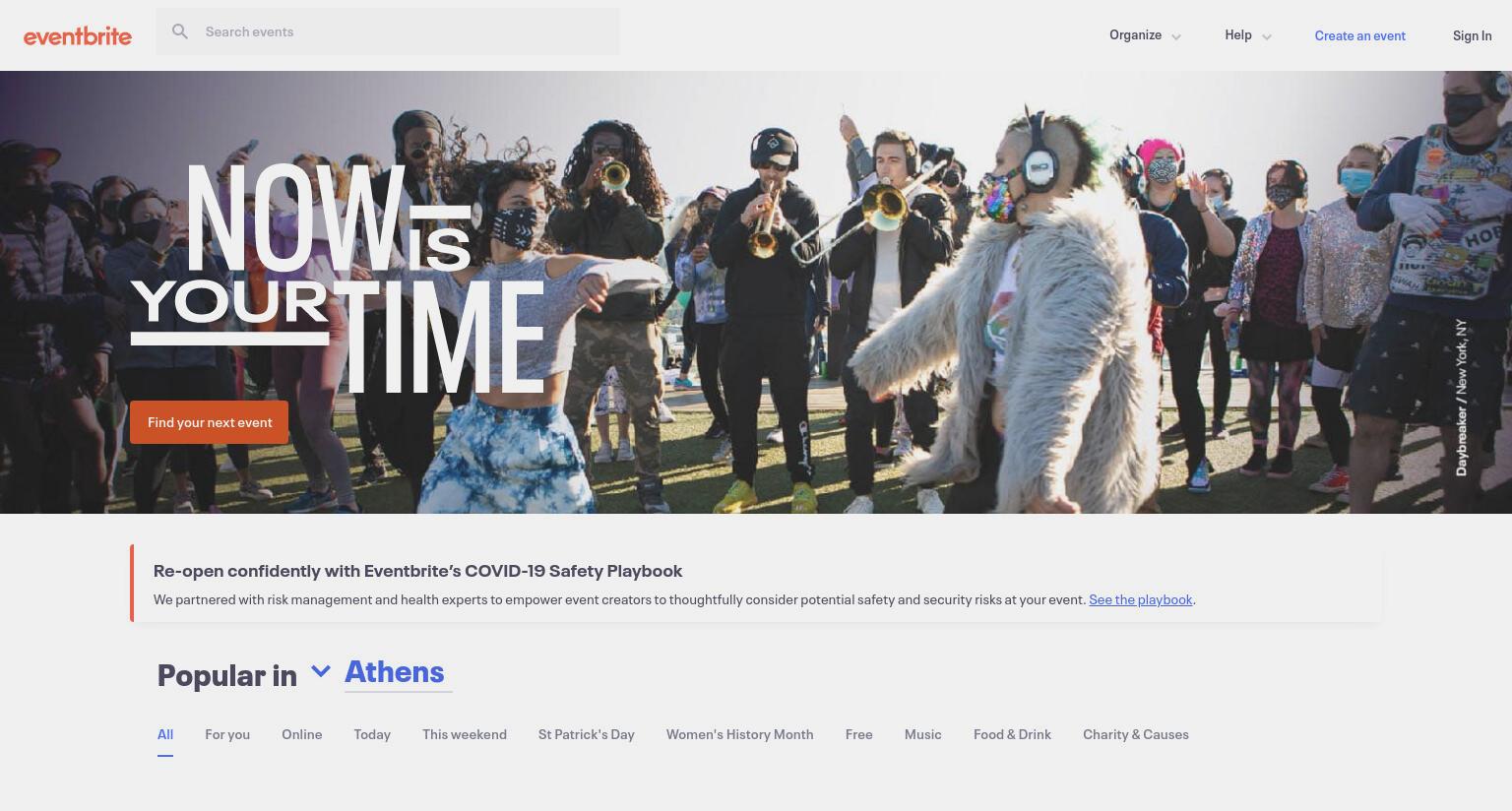1512x811 pixels.
Task: Select the This weekend tab
Action: (465, 734)
